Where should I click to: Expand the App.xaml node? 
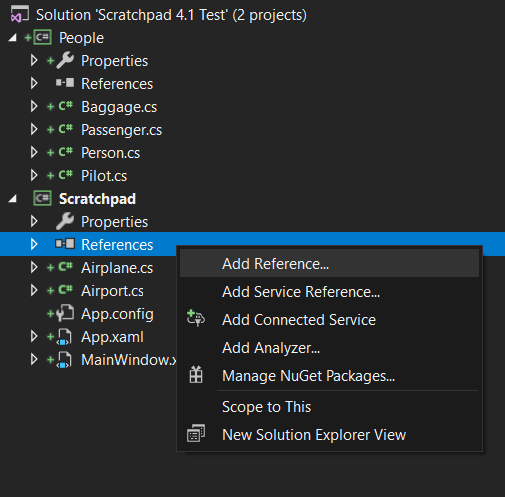34,336
